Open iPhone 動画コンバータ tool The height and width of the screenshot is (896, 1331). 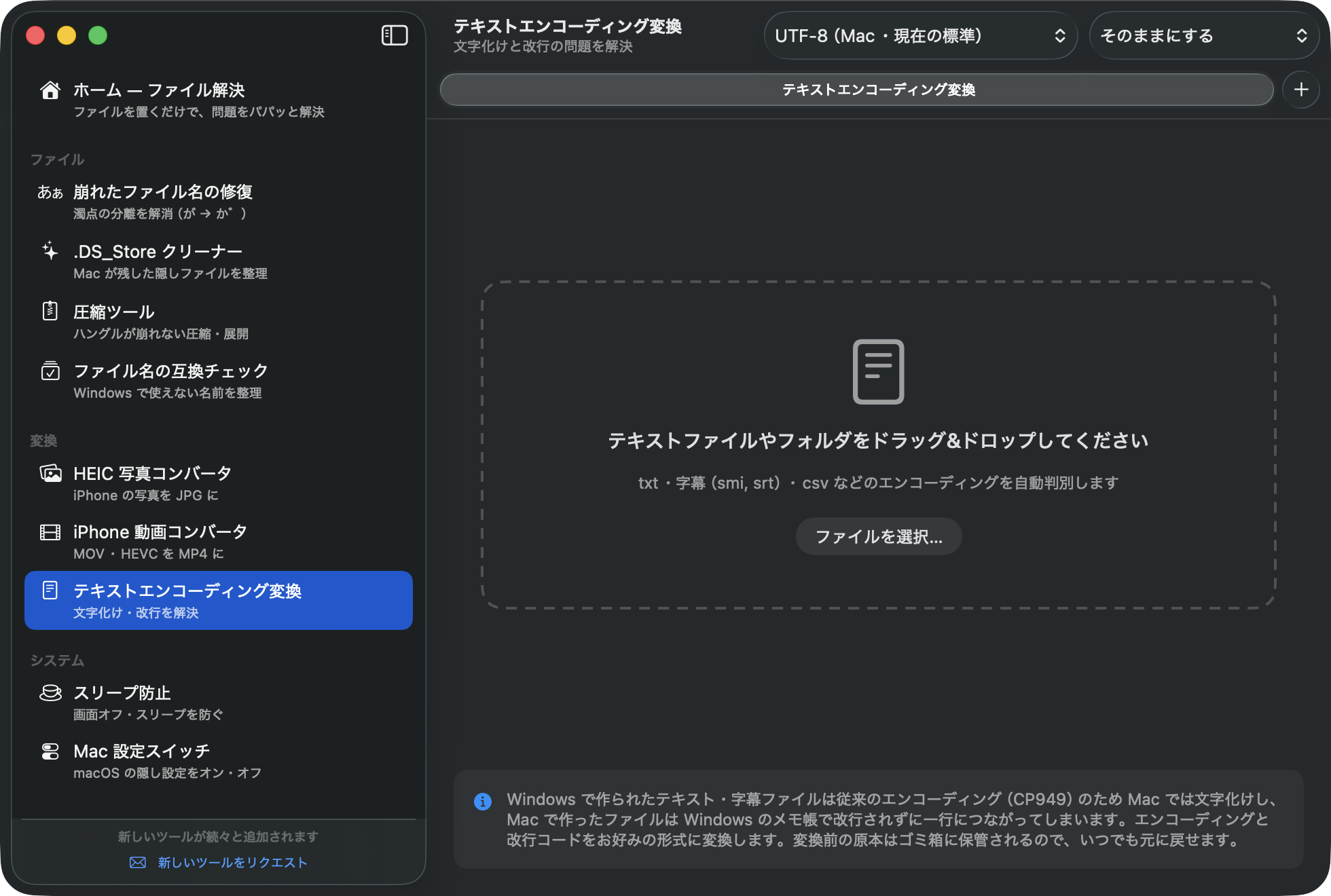[219, 542]
